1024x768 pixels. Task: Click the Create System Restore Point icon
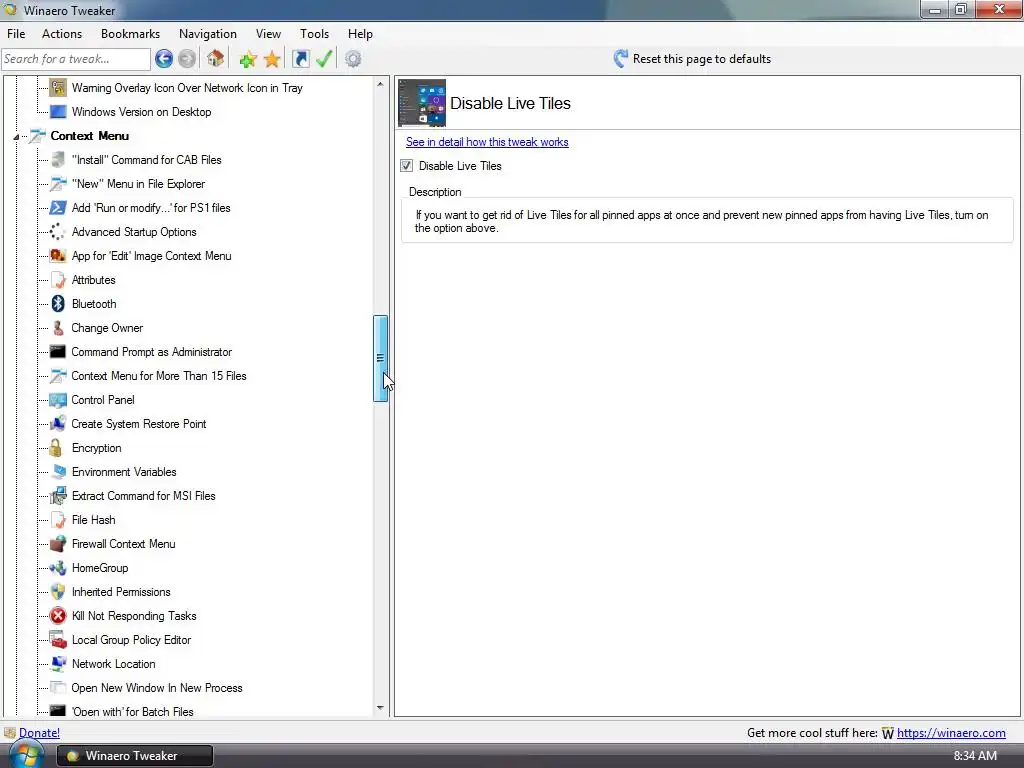(58, 424)
